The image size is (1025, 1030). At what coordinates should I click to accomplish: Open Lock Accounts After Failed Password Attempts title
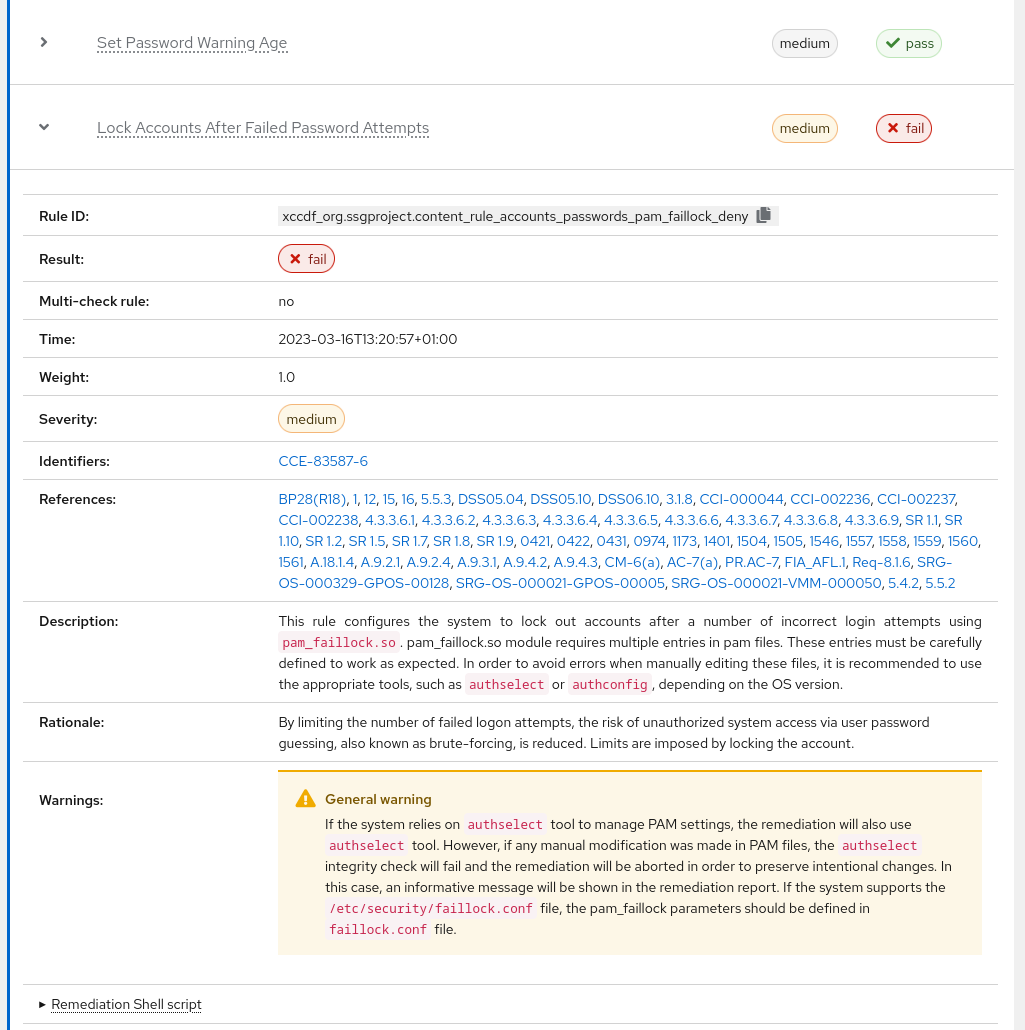click(x=263, y=127)
